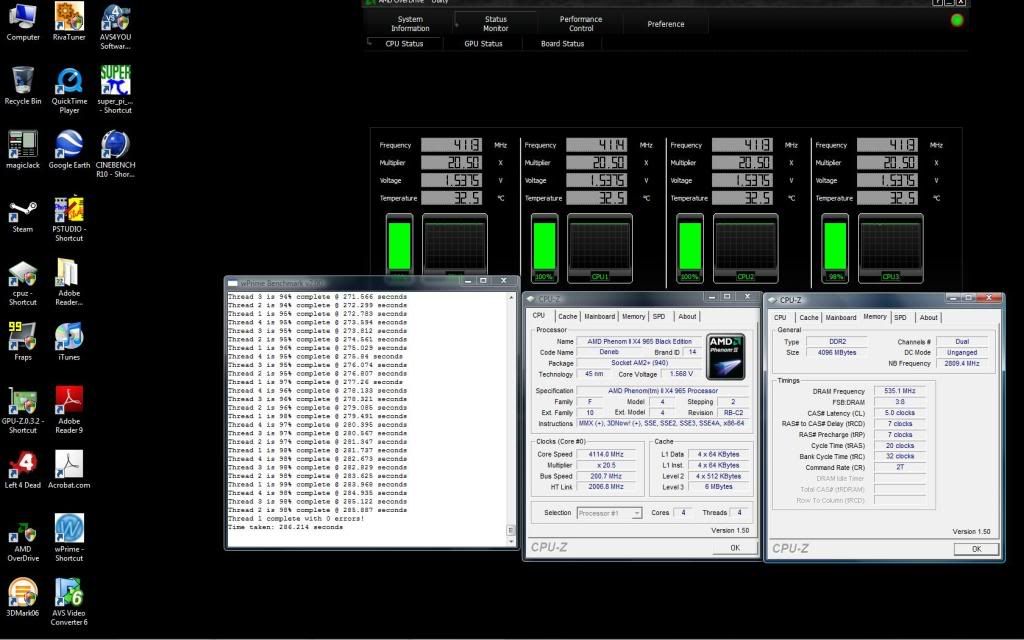Click the magicJack desktop icon
1024x640 pixels.
click(23, 150)
